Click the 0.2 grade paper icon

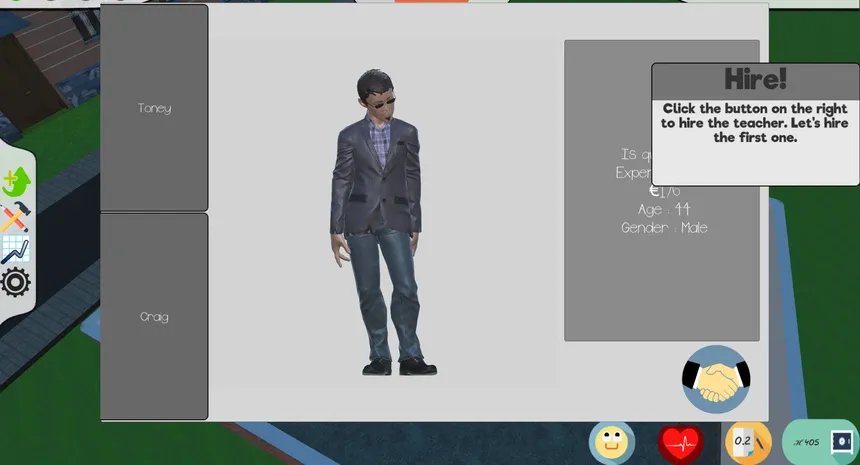pos(748,442)
